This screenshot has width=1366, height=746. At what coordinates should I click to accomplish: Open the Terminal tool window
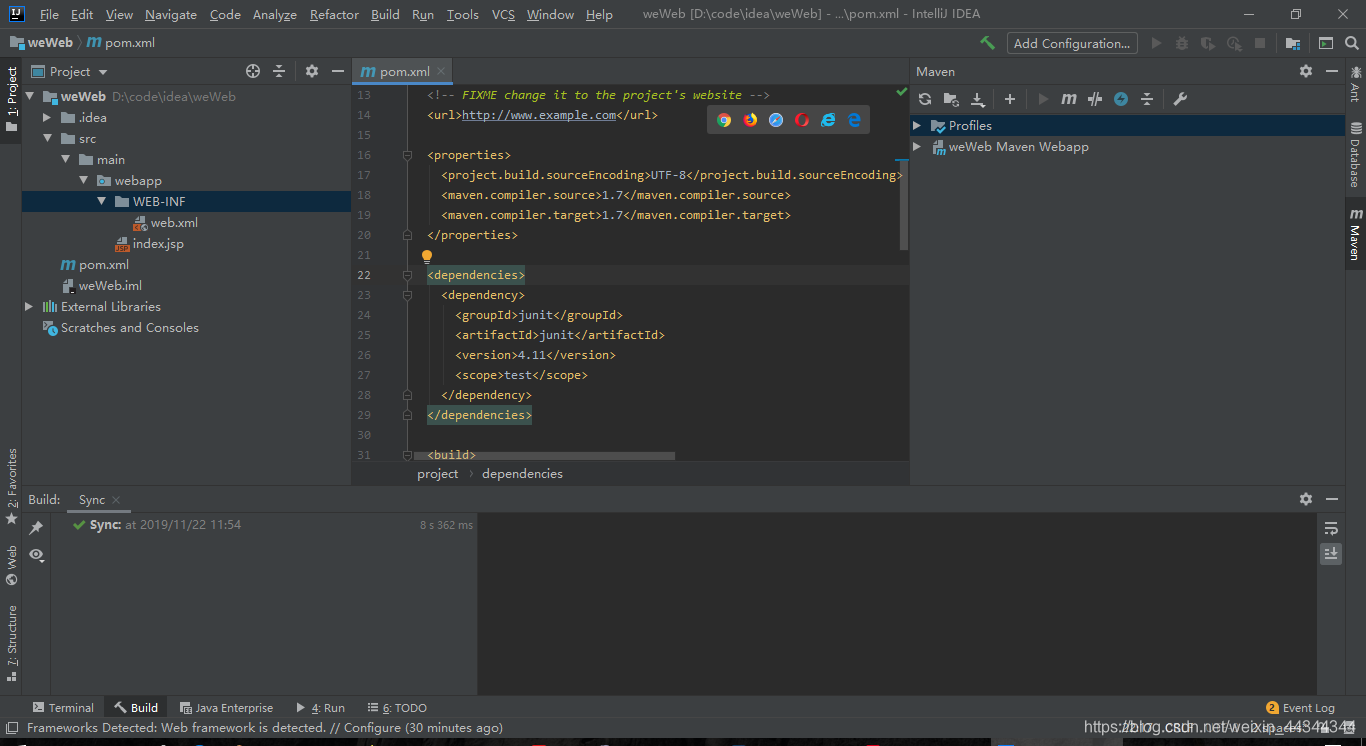pyautogui.click(x=62, y=707)
